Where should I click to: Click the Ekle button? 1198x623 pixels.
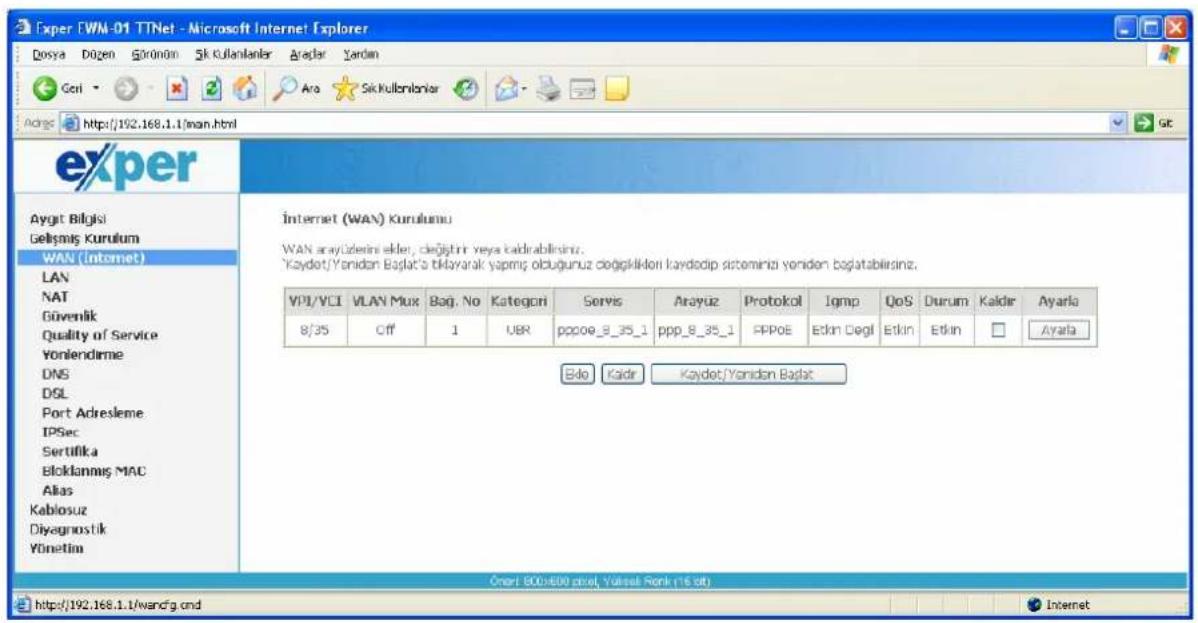click(x=578, y=375)
